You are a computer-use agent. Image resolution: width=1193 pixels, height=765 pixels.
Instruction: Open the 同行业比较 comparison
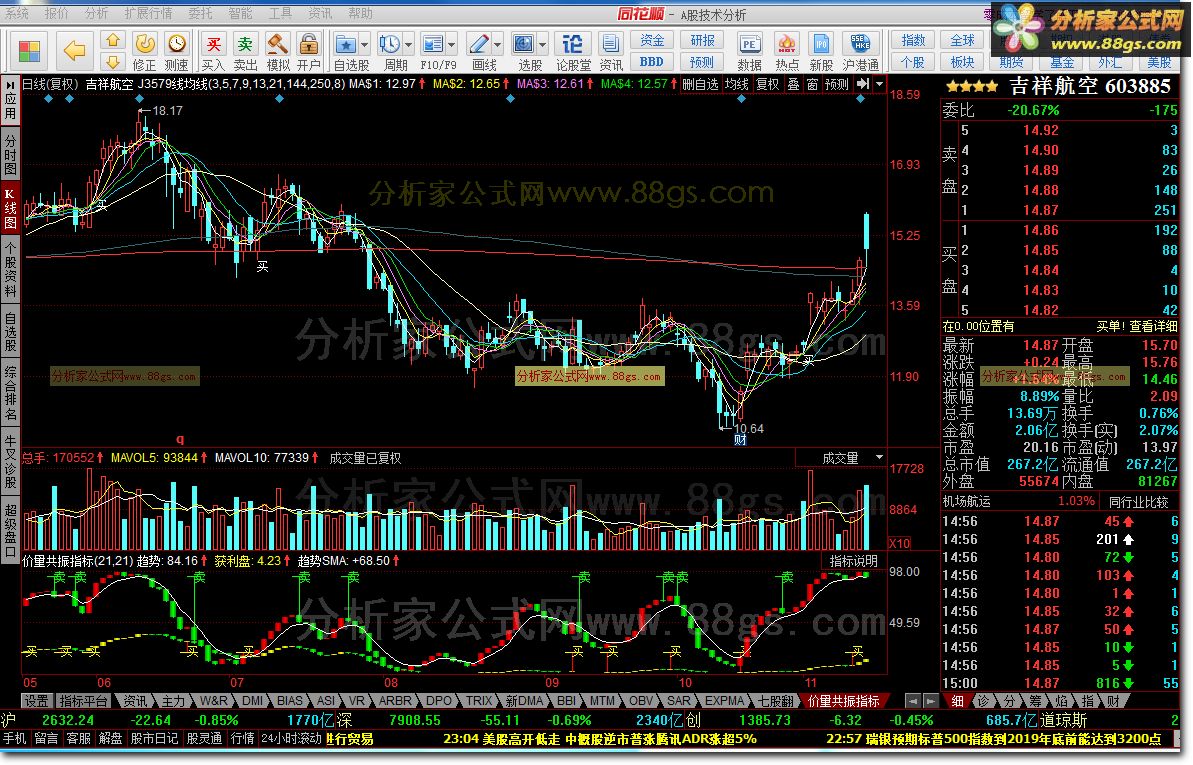click(1138, 502)
